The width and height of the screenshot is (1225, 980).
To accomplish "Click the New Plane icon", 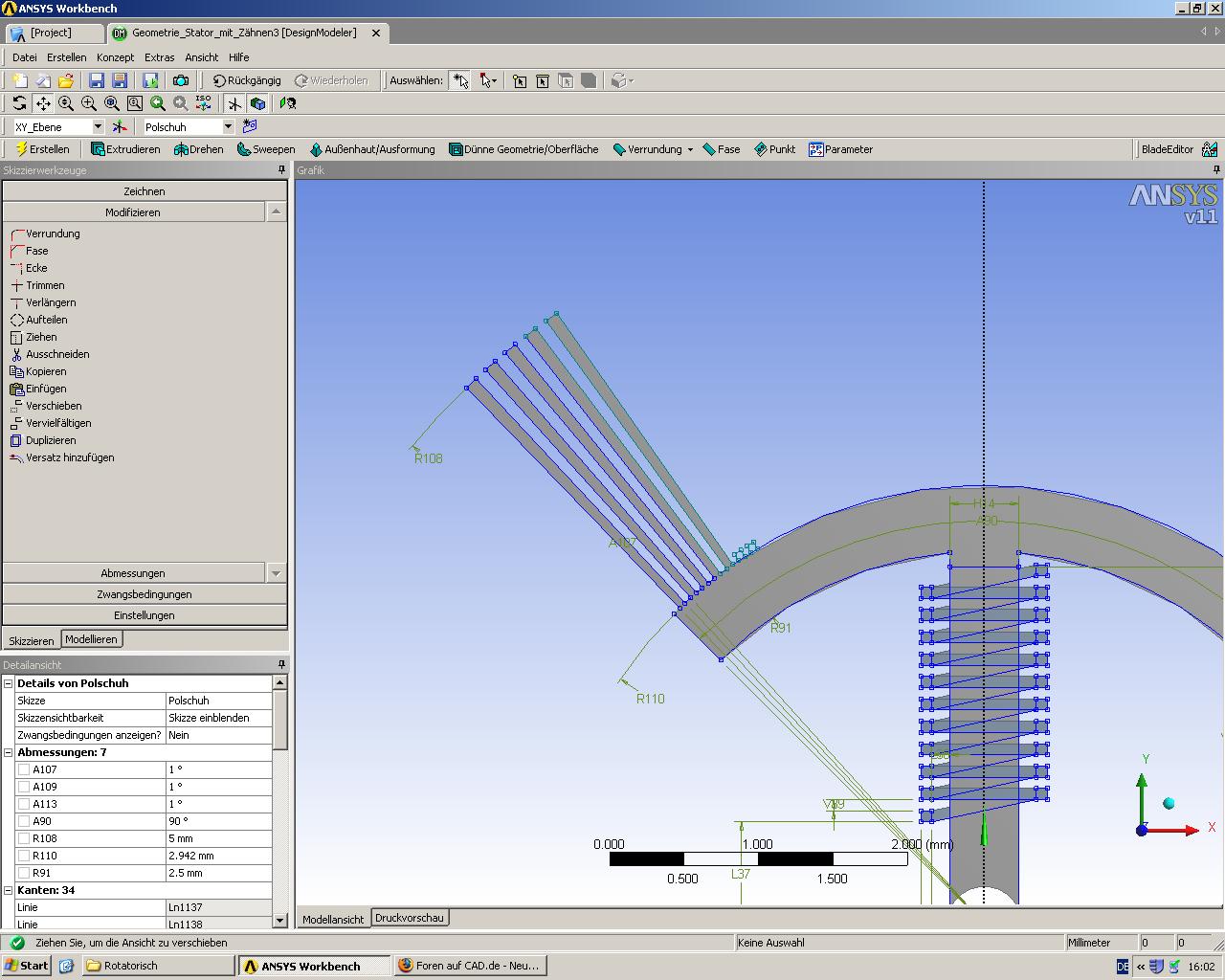I will point(120,126).
